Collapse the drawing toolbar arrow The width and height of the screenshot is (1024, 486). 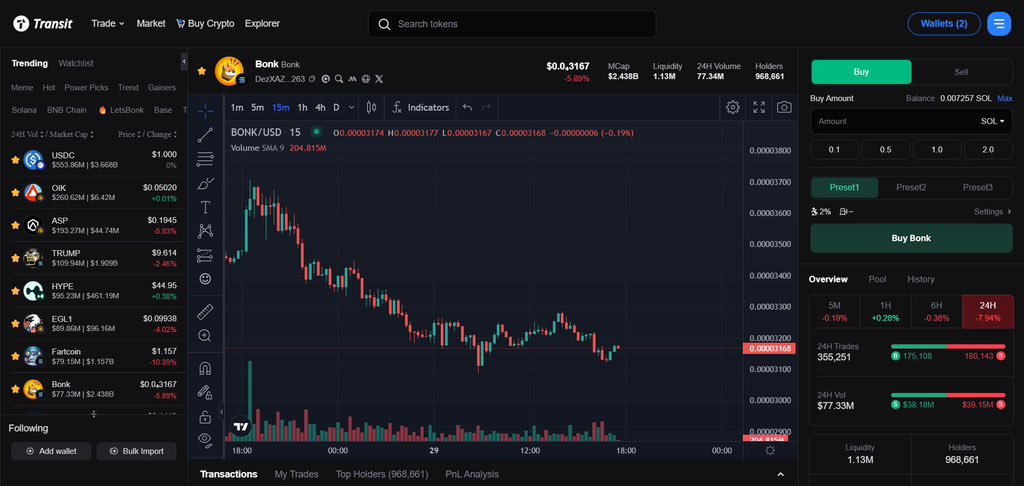pyautogui.click(x=221, y=412)
